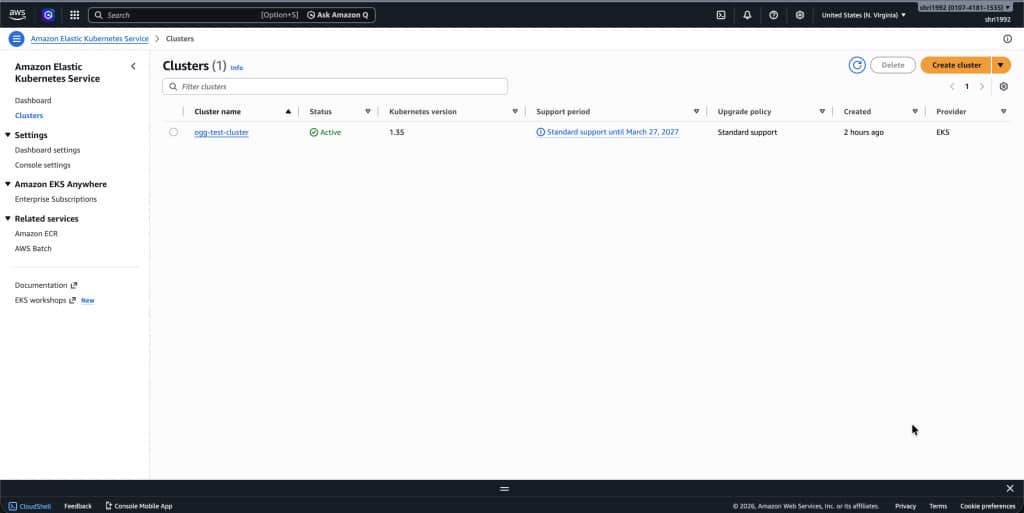Open CloudShell from the footer
Screen dimensions: 1024x513
coord(30,506)
